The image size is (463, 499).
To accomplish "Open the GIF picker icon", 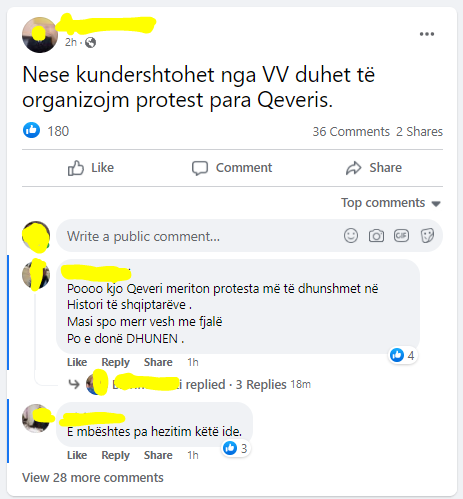I will 401,236.
